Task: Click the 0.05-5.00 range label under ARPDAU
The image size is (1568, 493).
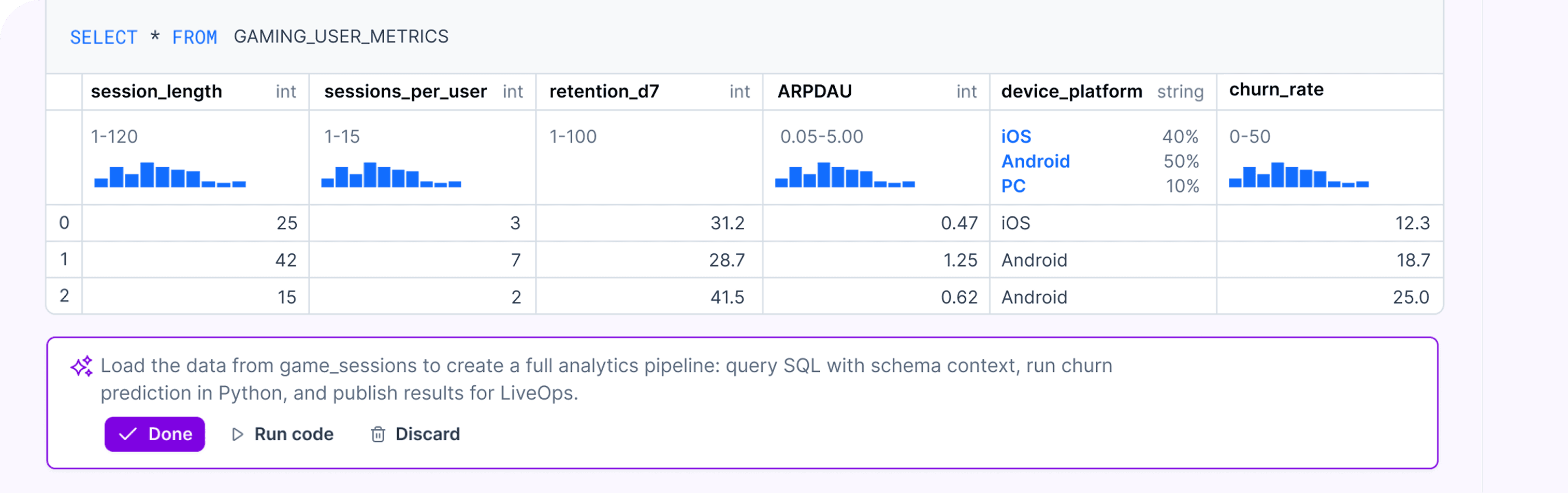Action: 821,136
